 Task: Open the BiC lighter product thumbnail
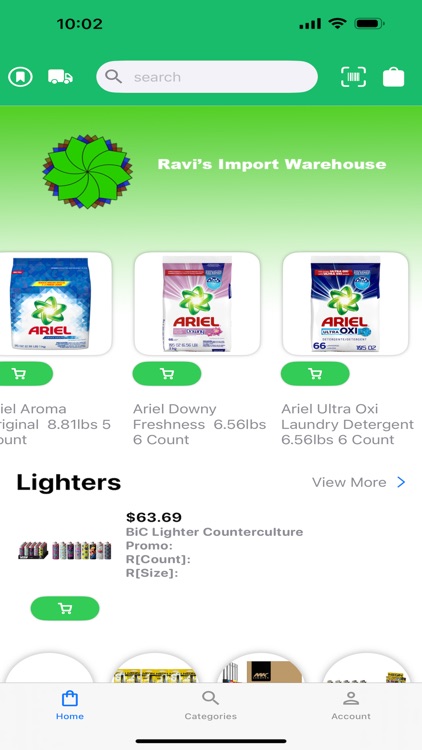click(65, 551)
